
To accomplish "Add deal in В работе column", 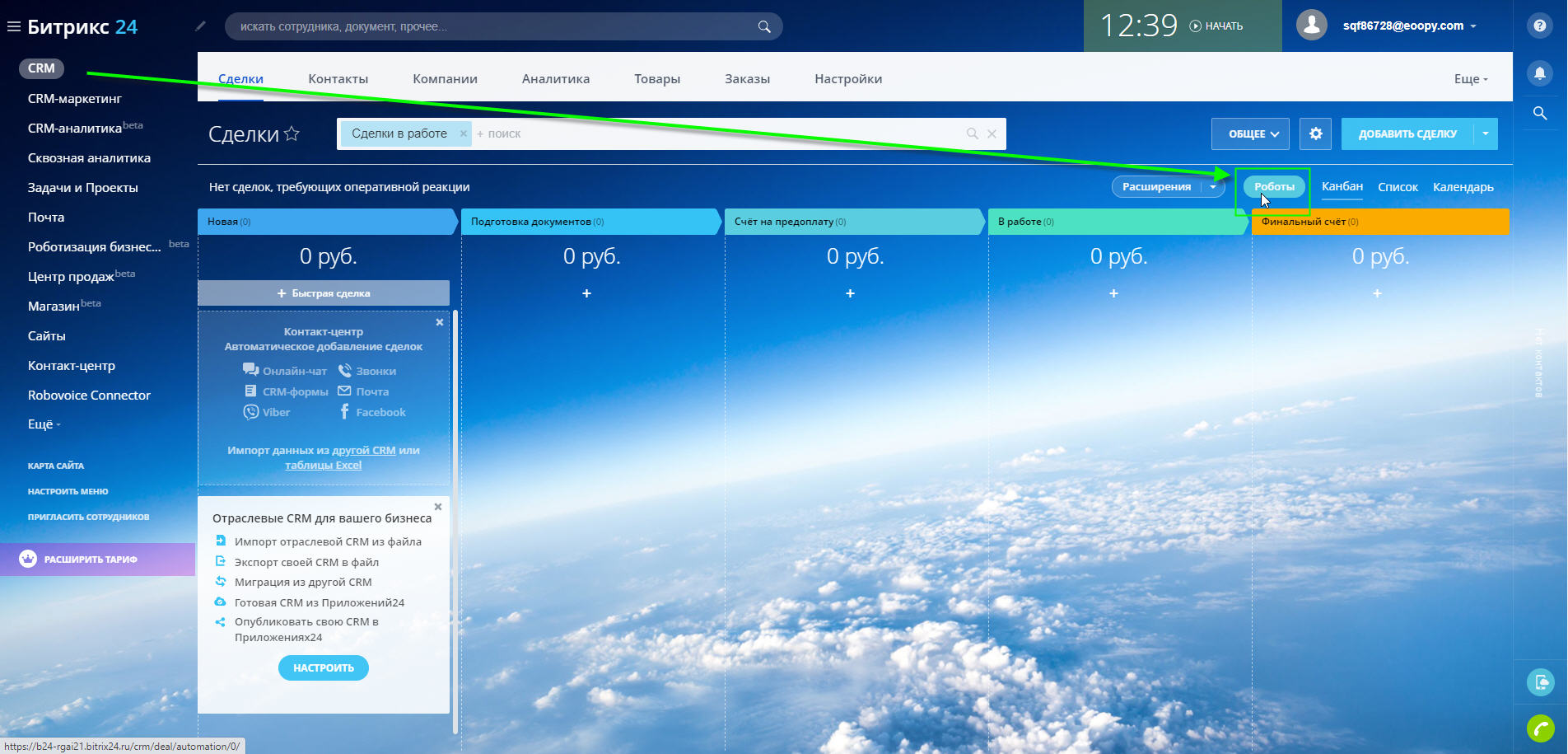I will coord(1113,293).
